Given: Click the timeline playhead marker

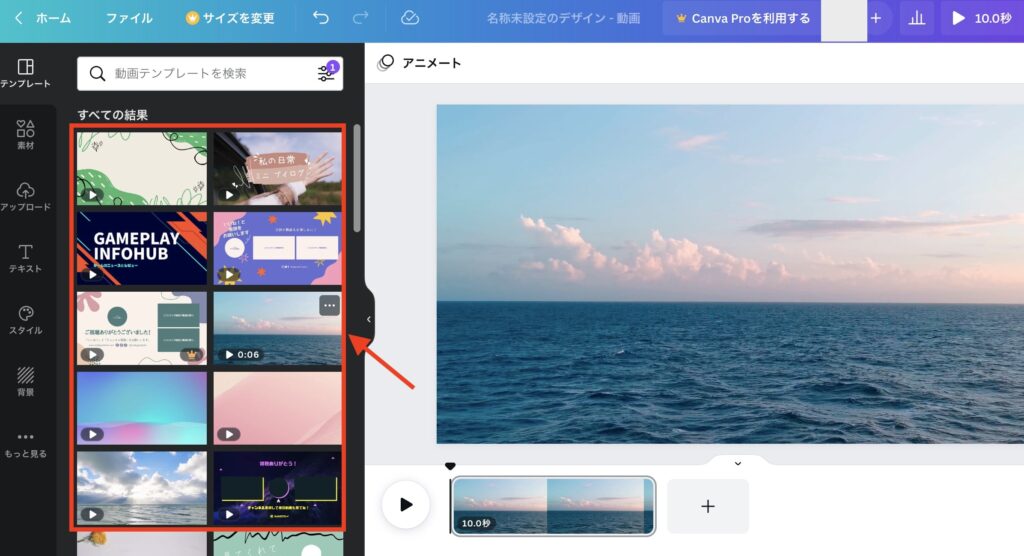Looking at the screenshot, I should pyautogui.click(x=450, y=466).
